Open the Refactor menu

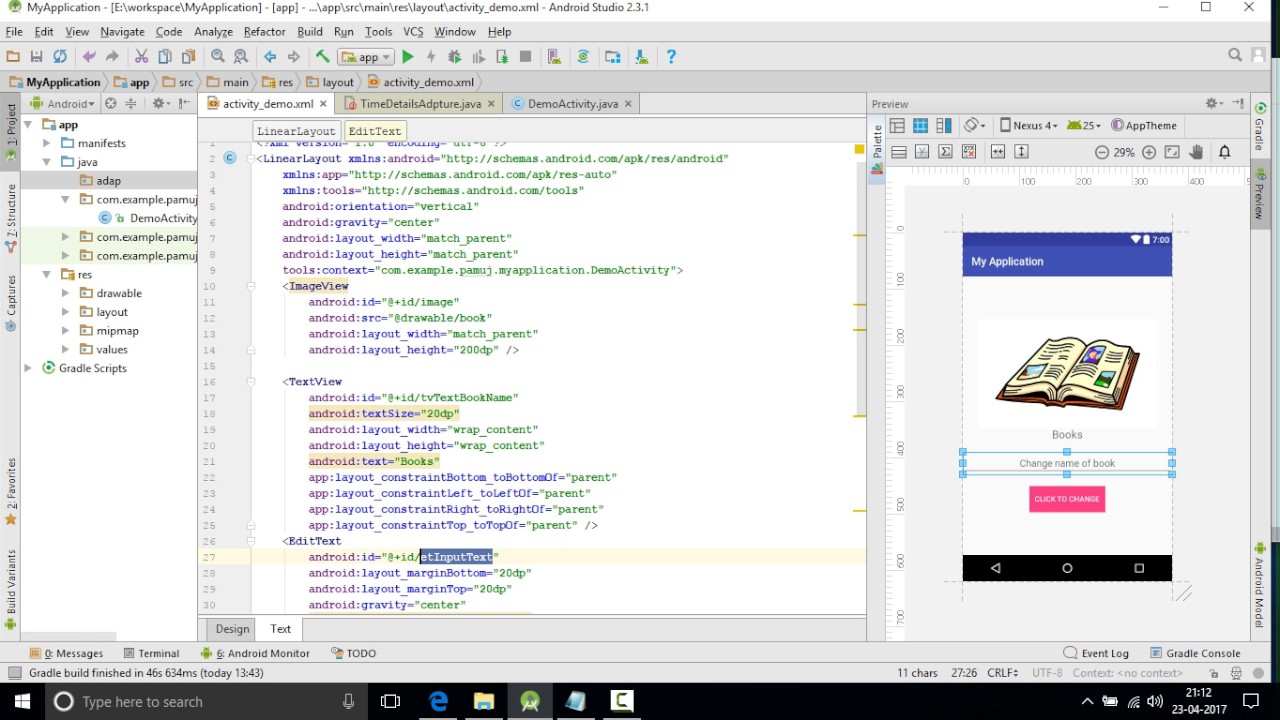[264, 32]
